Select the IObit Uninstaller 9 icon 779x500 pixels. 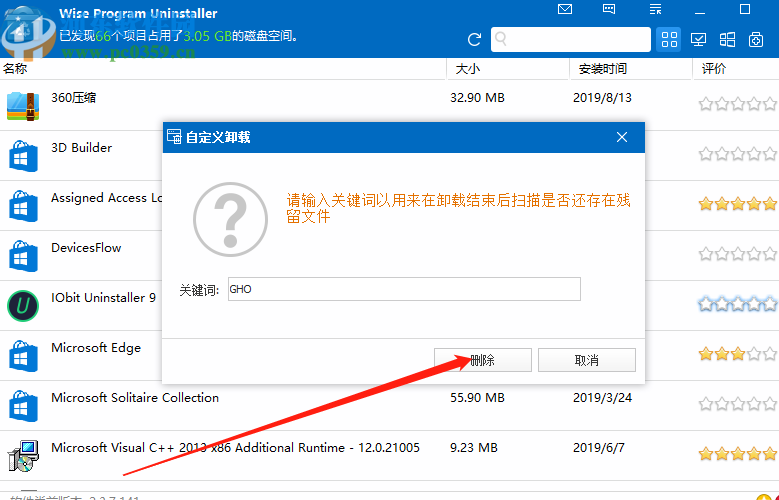click(23, 306)
